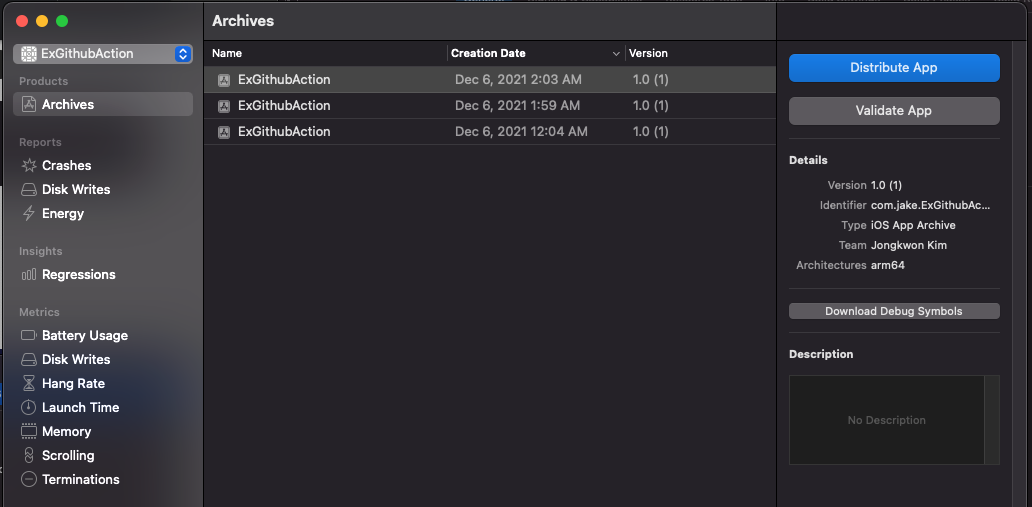
Task: Click the green zoom window button
Action: point(62,21)
